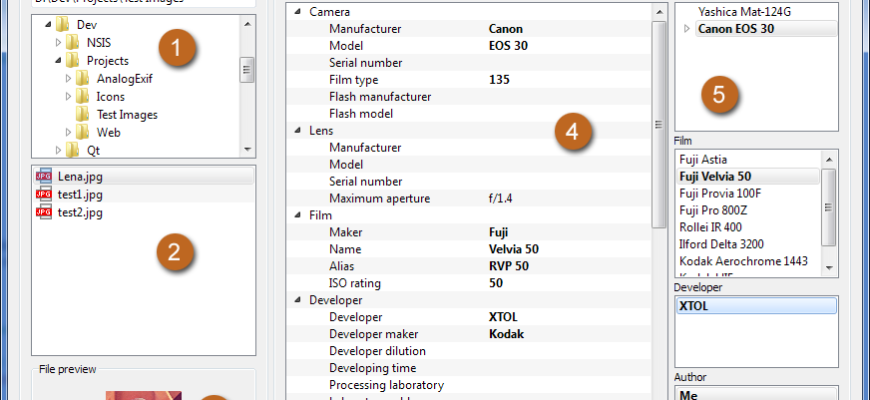870x400 pixels.
Task: Choose Fuji Velvia 50 film
Action: (x=715, y=176)
